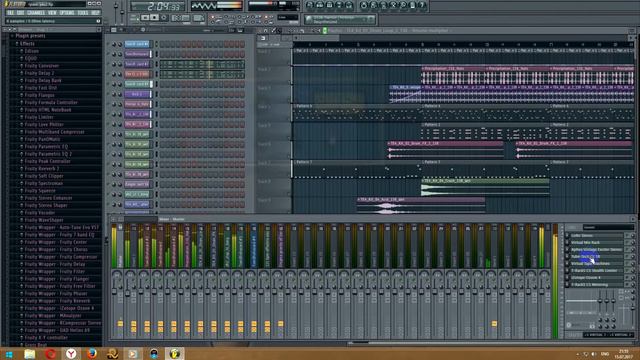This screenshot has height=360, width=640.
Task: Click the mixer EQ graph display
Action: (581, 301)
